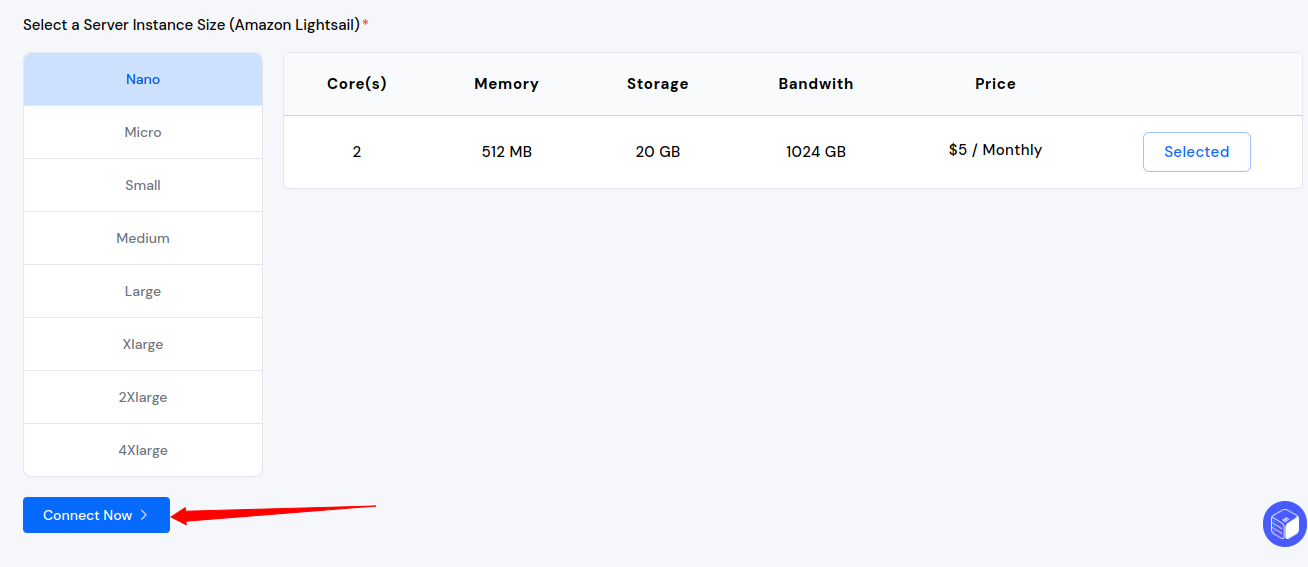
Task: Click the $5 / Monthly price cell
Action: 995,150
